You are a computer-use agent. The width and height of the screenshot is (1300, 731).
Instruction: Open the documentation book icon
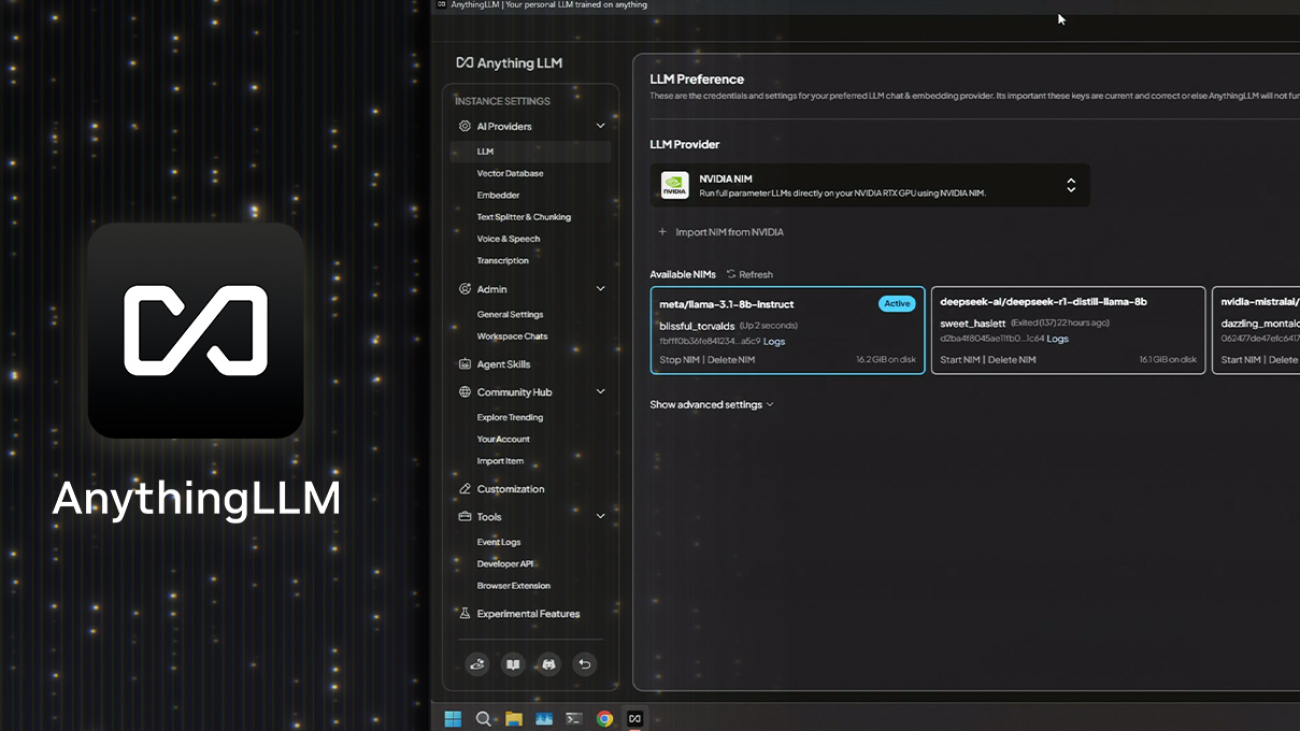coord(513,664)
